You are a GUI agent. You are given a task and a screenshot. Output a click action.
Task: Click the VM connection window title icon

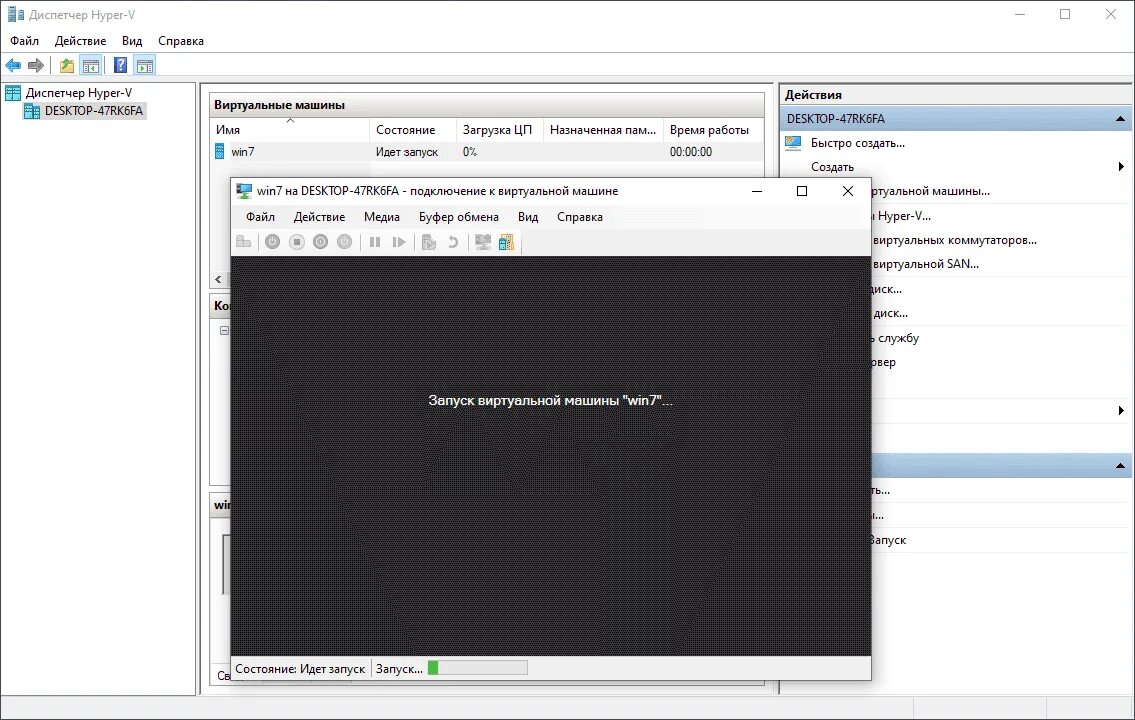pyautogui.click(x=244, y=191)
